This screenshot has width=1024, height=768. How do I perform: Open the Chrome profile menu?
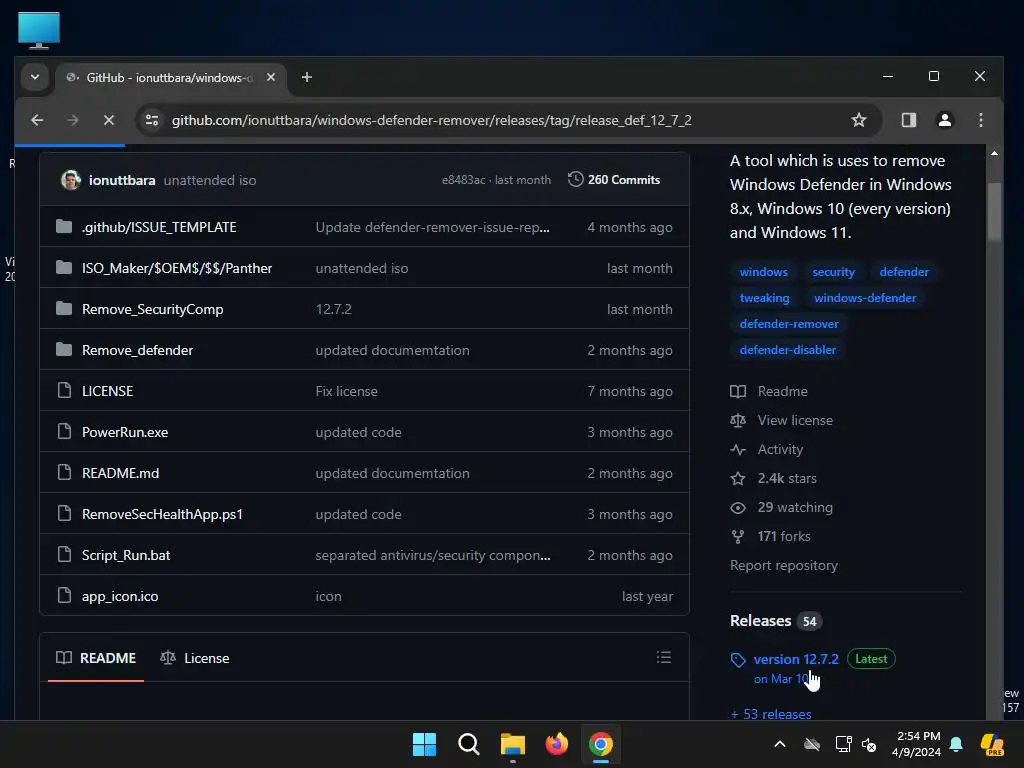coord(944,120)
